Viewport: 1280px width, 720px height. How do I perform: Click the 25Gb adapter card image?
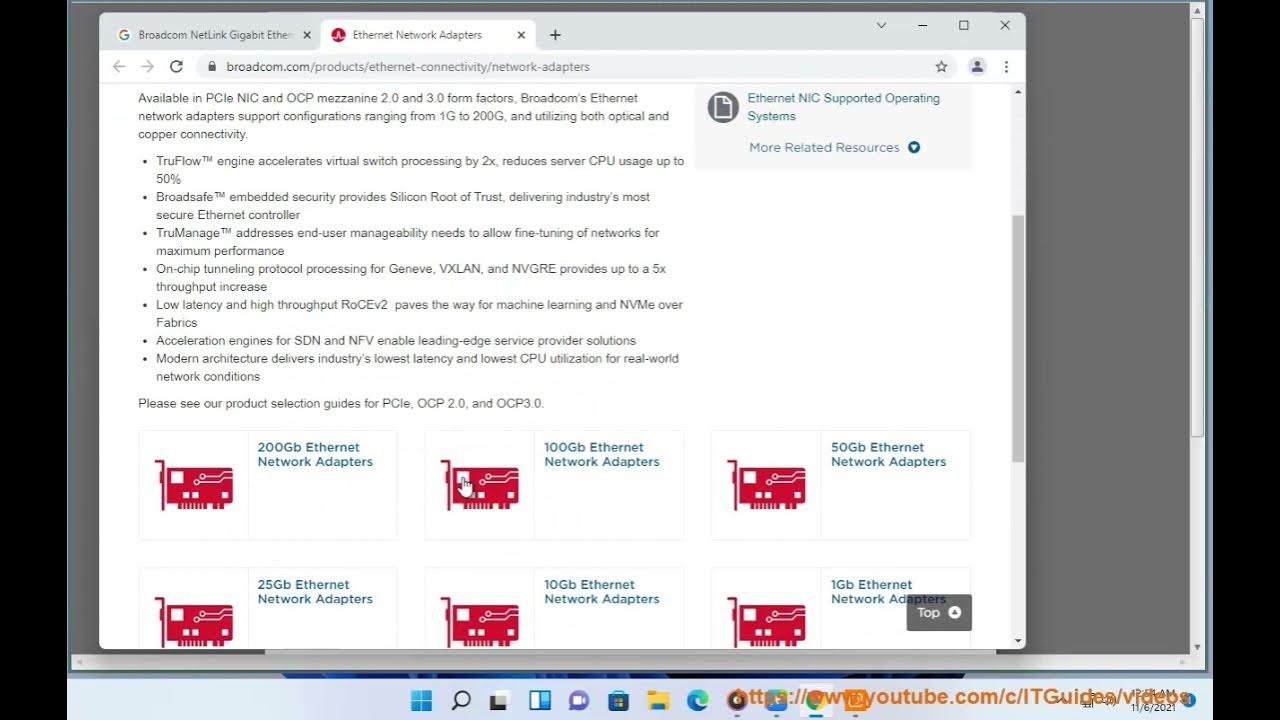(x=194, y=622)
